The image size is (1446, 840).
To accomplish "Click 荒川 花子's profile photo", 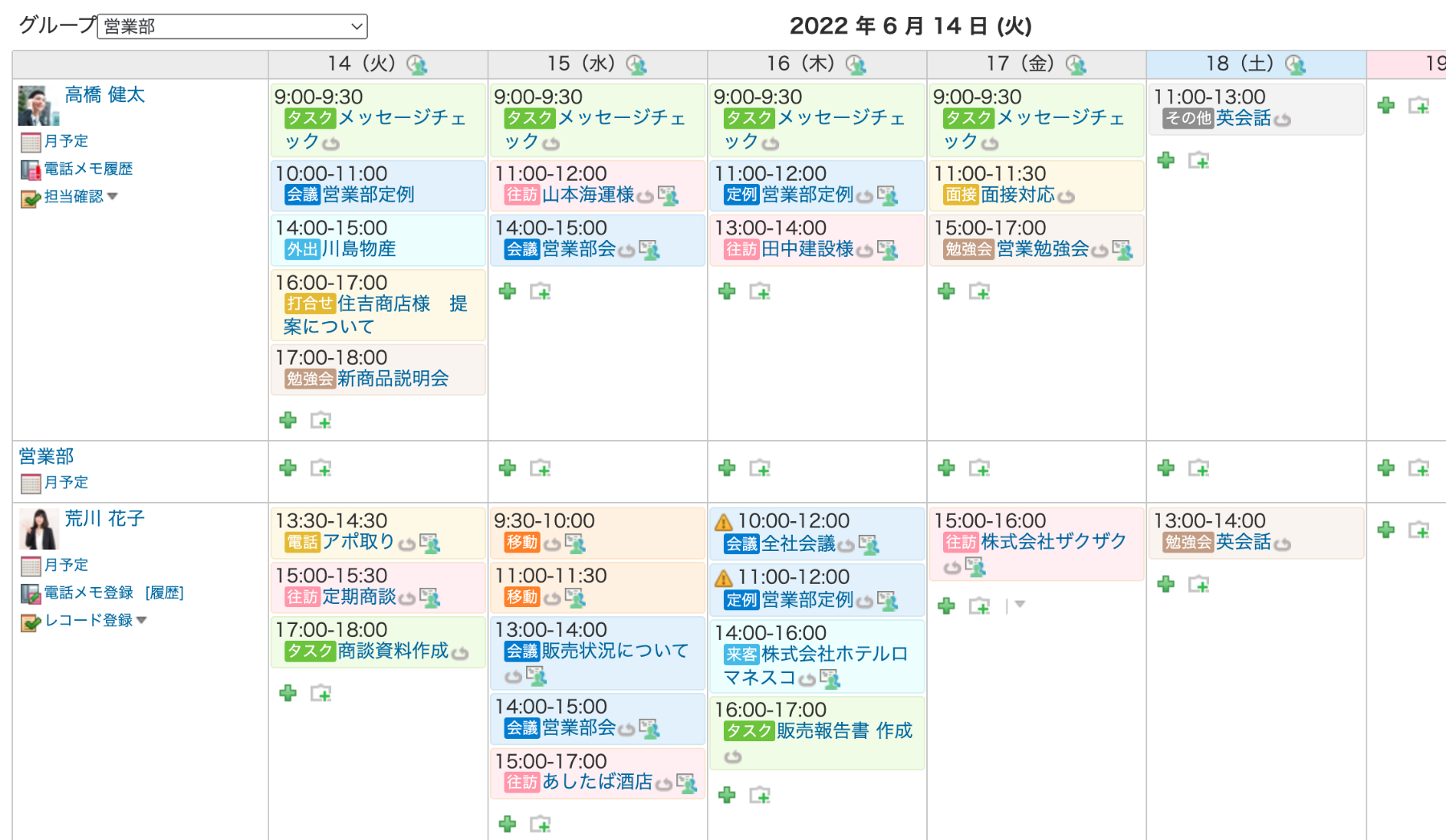I will point(39,529).
